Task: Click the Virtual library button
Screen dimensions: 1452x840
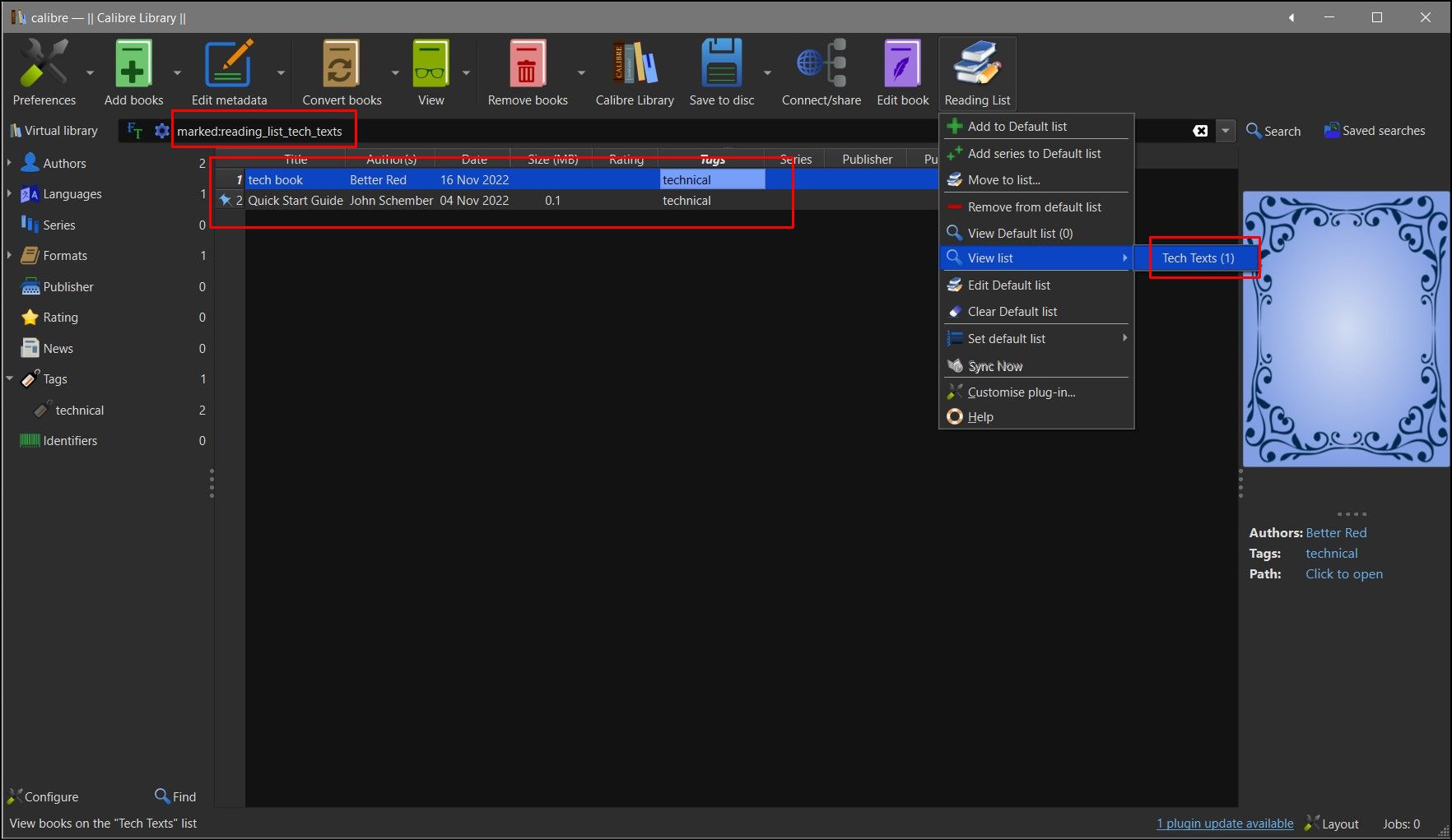Action: pos(54,131)
